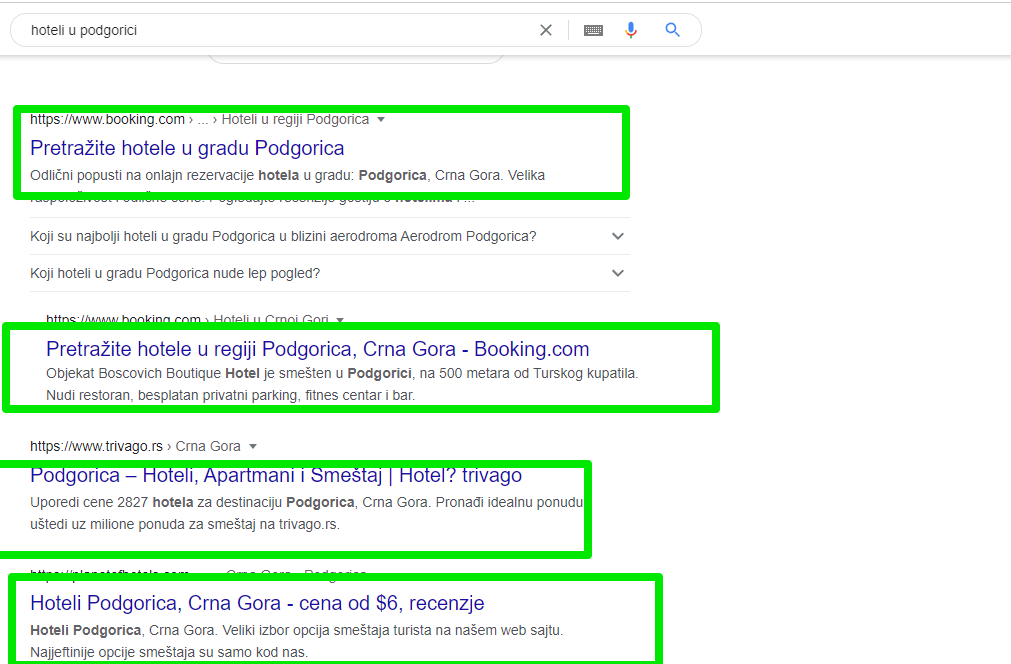Open the on-screen keyboard input tool

(x=593, y=30)
